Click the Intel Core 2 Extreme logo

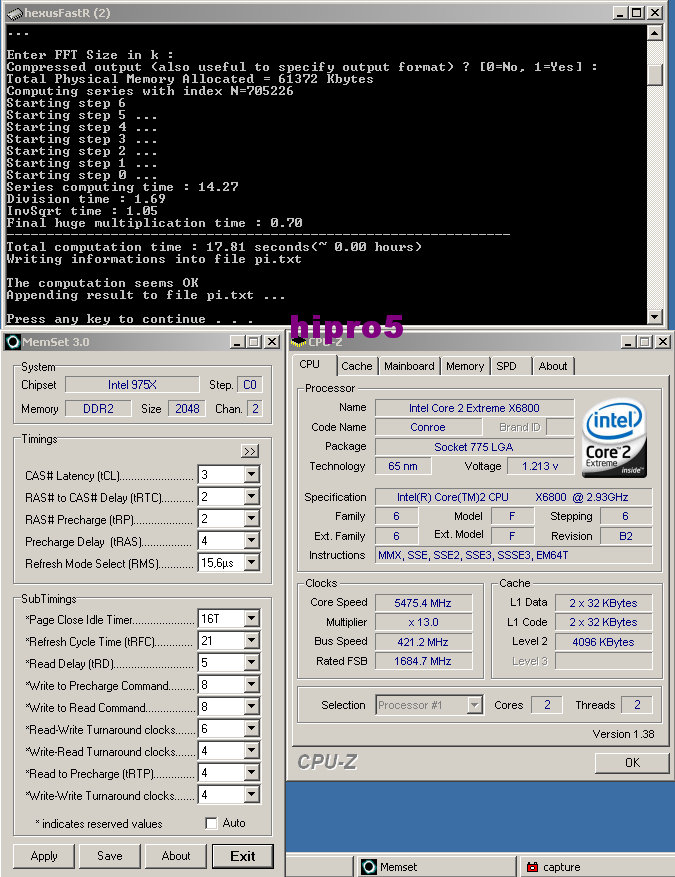(616, 439)
